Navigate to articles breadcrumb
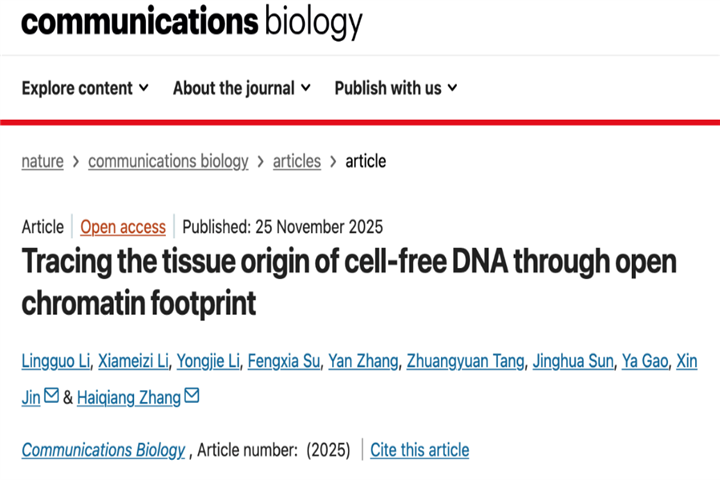Screen dimensions: 720x480 (x=297, y=161)
